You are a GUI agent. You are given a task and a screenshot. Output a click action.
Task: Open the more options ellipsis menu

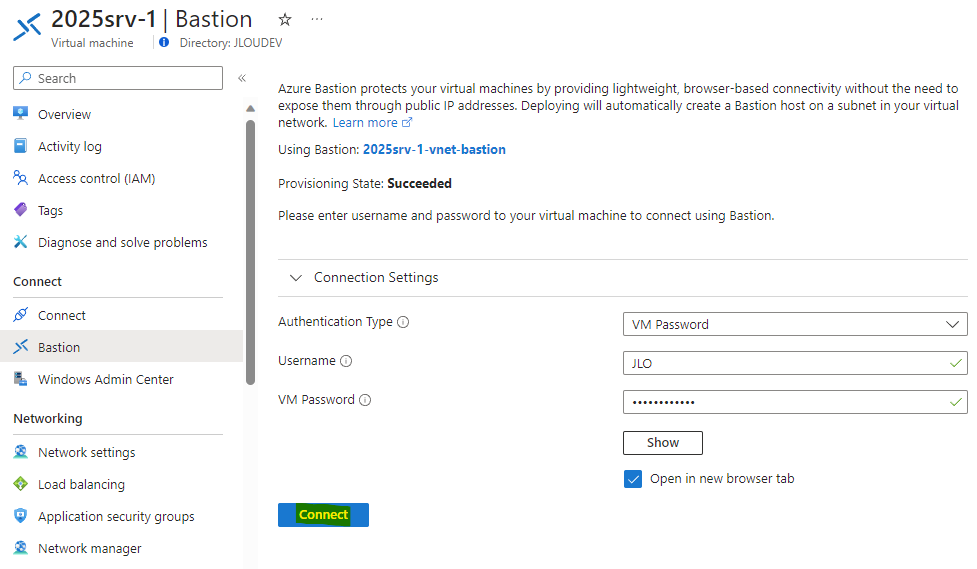pyautogui.click(x=317, y=19)
